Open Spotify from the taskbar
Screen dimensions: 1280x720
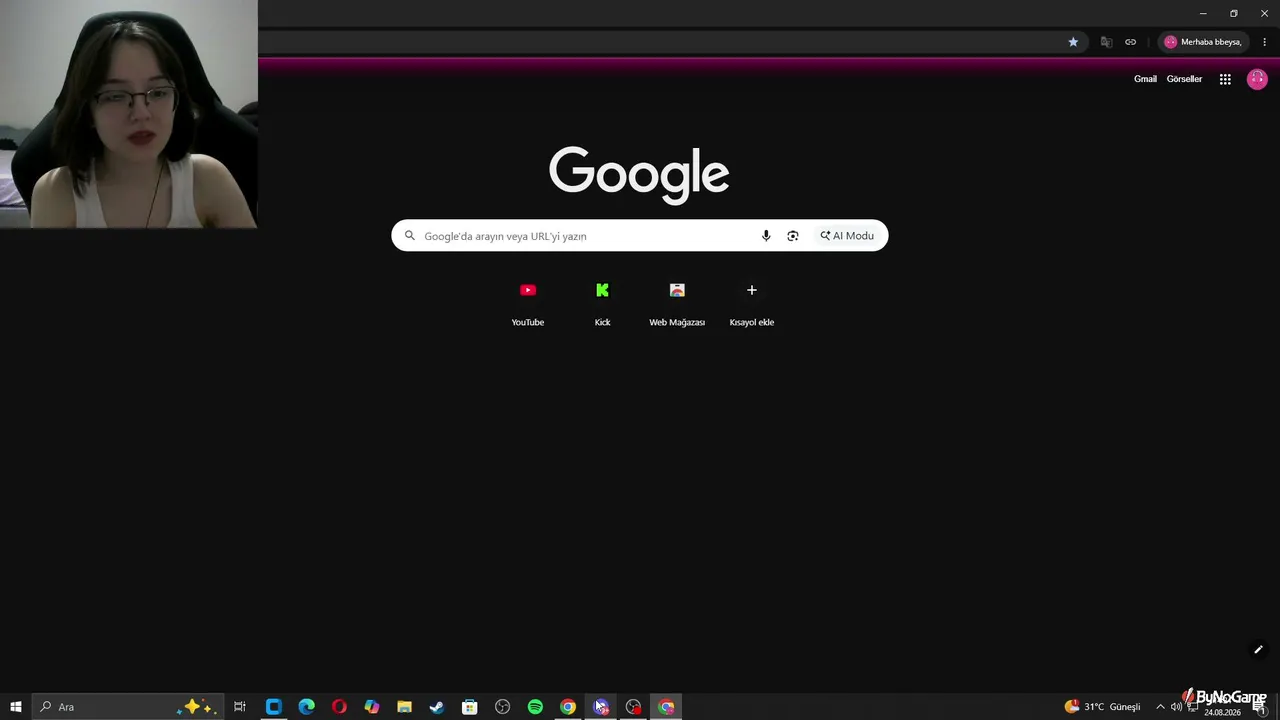click(535, 707)
